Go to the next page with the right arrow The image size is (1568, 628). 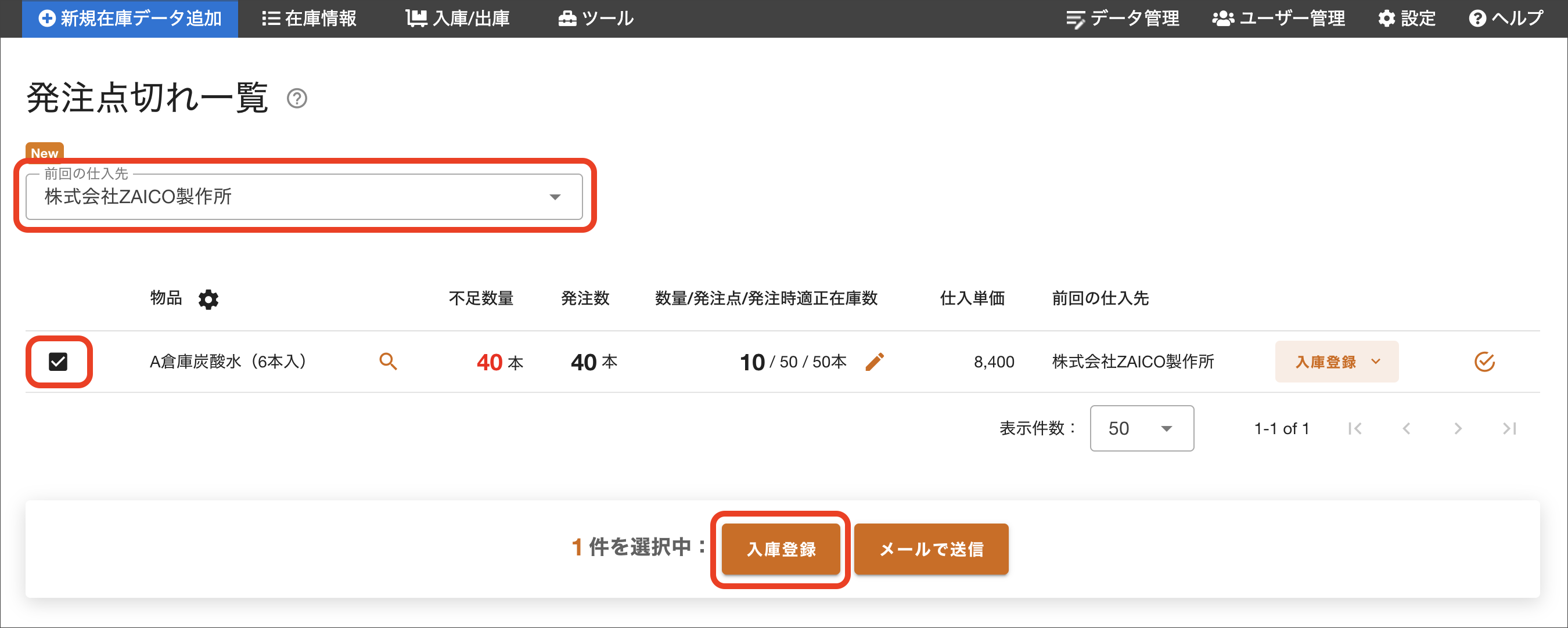coord(1458,428)
